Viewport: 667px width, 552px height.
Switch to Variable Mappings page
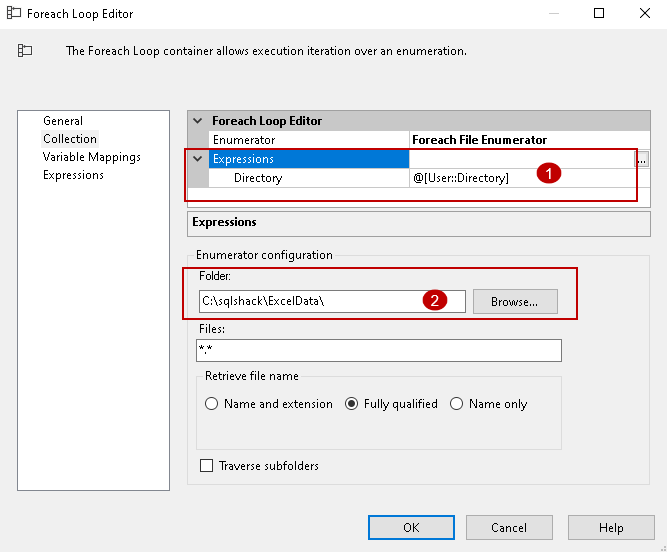click(x=91, y=157)
